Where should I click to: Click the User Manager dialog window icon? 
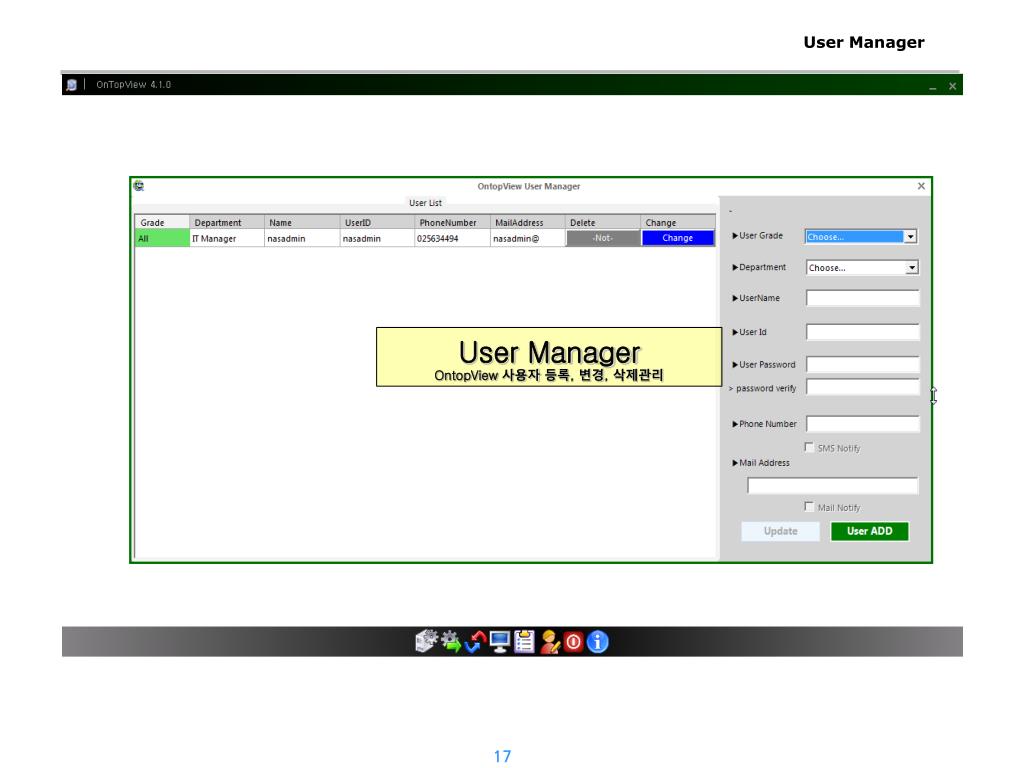point(139,186)
